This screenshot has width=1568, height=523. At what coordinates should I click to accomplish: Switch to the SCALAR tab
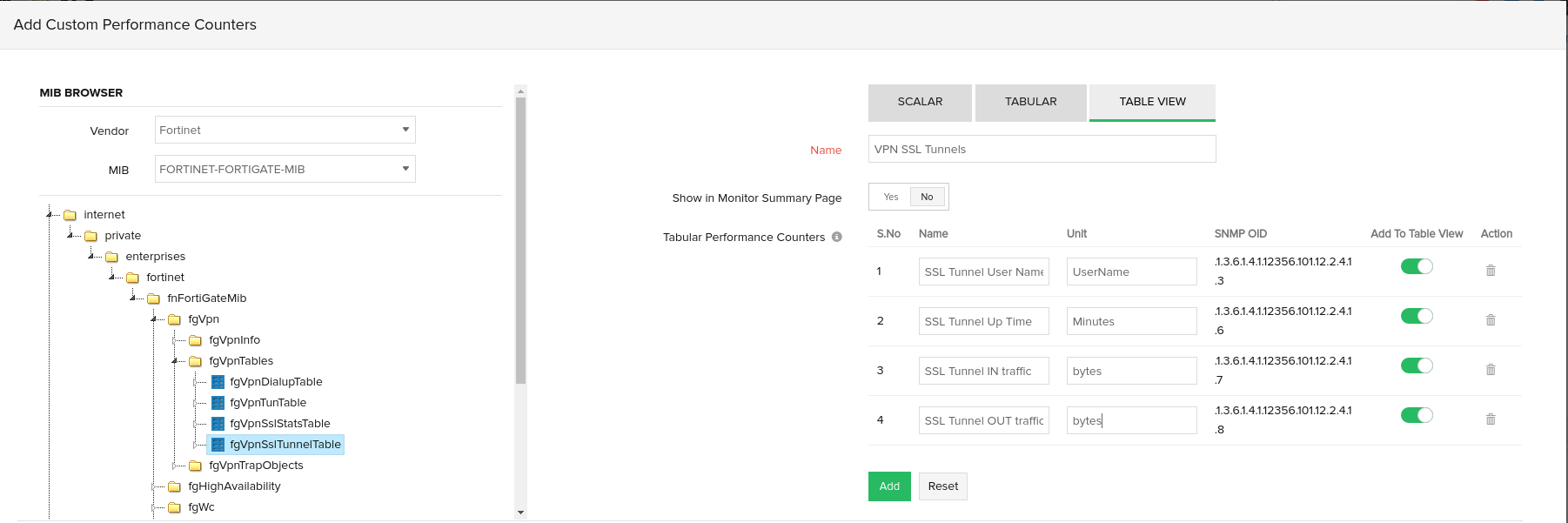(920, 102)
